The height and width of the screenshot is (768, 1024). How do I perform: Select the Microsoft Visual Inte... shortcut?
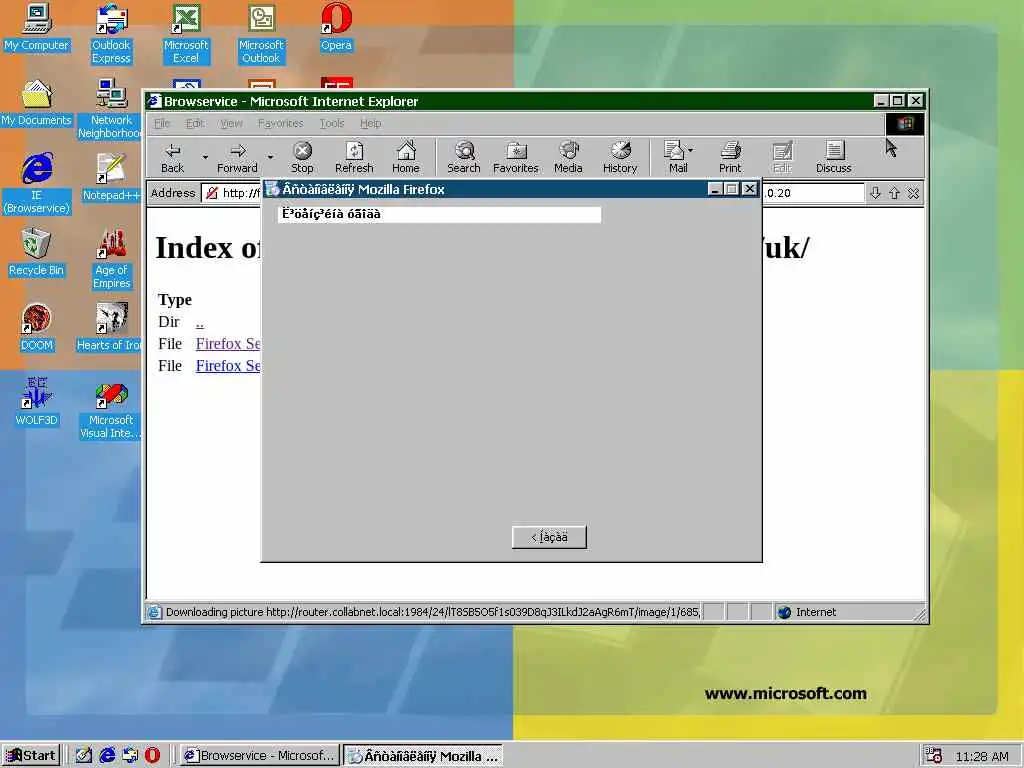pos(111,411)
